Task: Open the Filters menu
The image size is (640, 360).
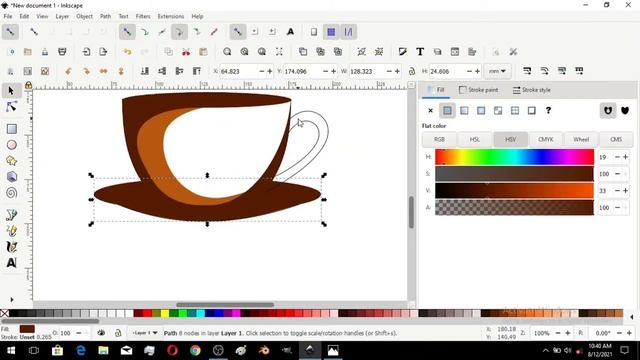Action: [143, 16]
